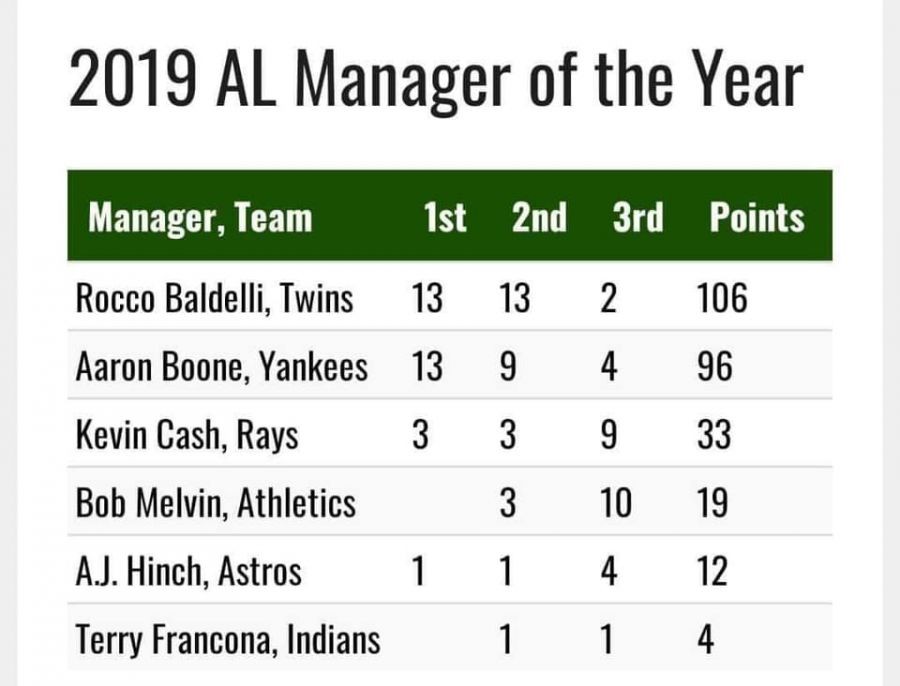Click Aaron Boone's 9 second-place votes
The width and height of the screenshot is (900, 686).
tap(507, 368)
